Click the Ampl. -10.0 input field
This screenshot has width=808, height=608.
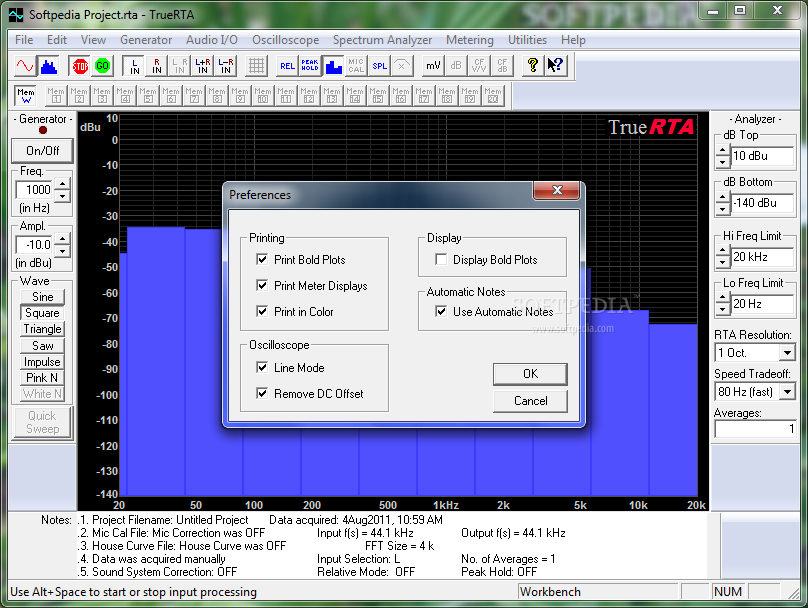coord(36,245)
